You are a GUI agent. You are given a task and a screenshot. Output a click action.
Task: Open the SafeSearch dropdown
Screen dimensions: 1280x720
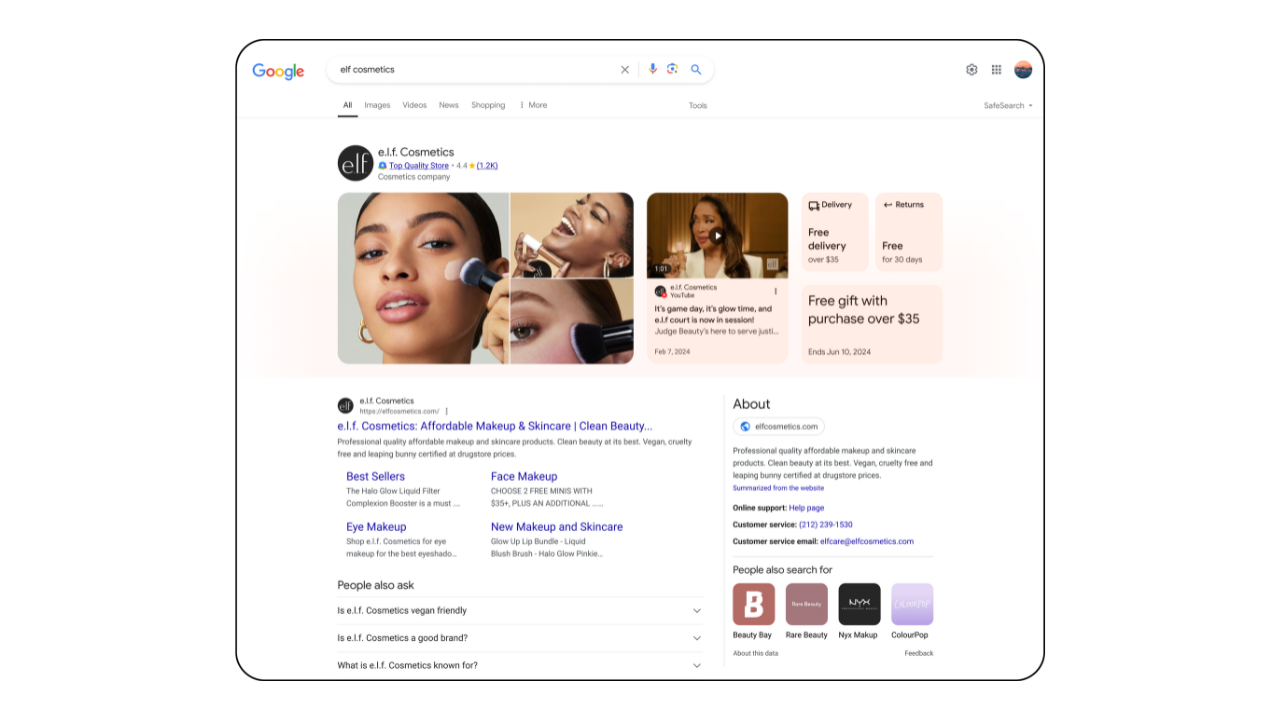(x=1008, y=106)
